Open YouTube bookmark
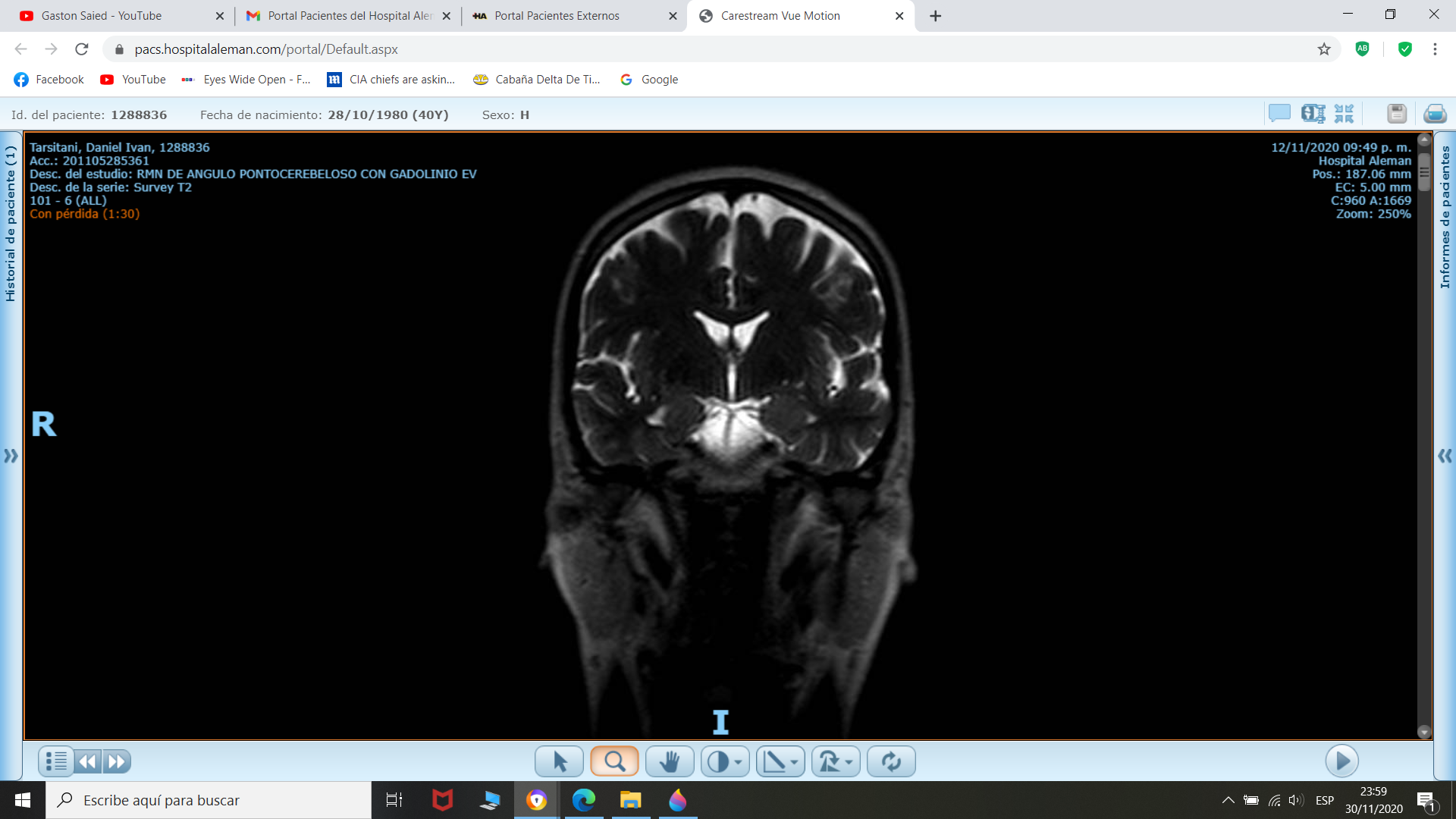This screenshot has height=819, width=1456. pos(133,80)
